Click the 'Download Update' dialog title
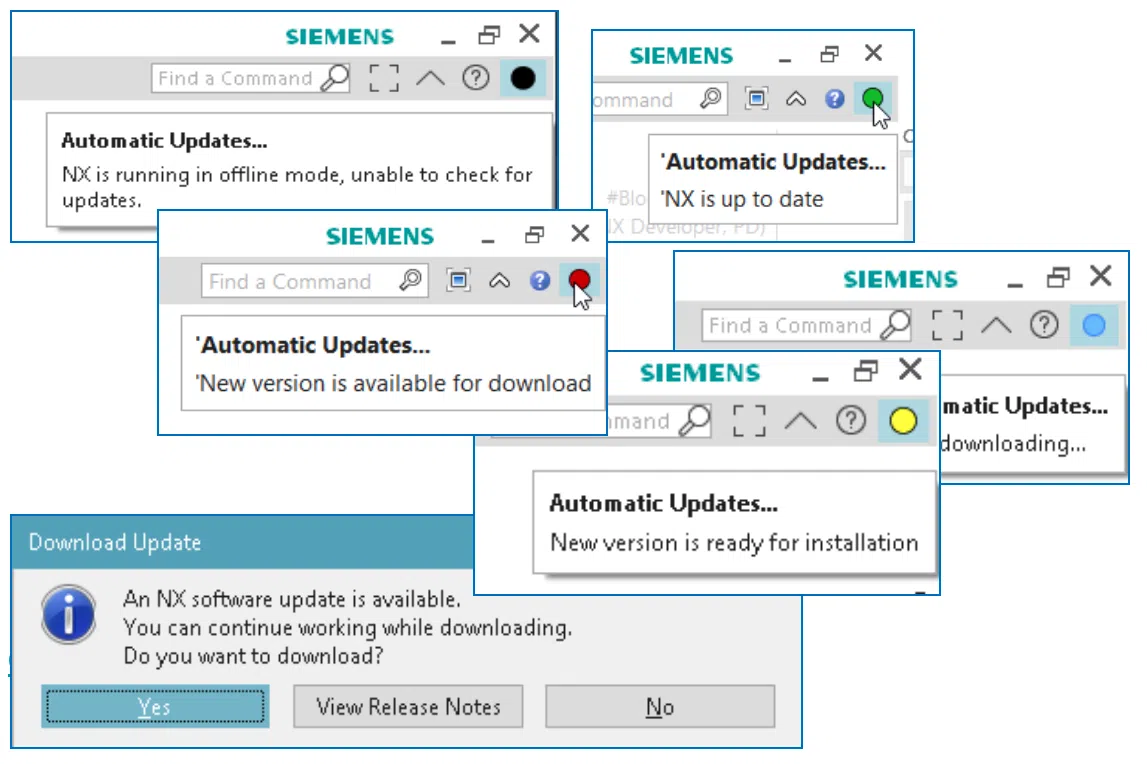Image resolution: width=1147 pixels, height=764 pixels. tap(115, 542)
